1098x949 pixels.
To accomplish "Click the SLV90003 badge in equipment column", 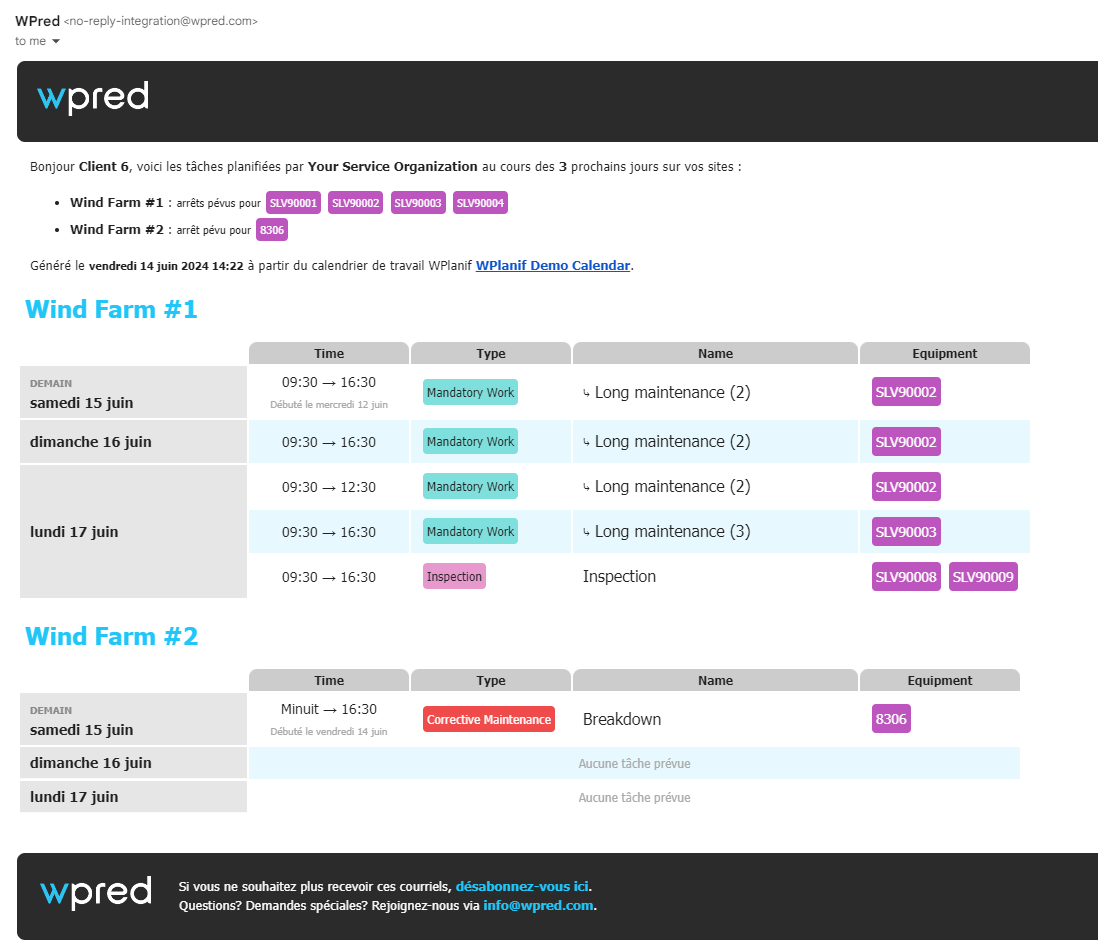I will (x=906, y=532).
